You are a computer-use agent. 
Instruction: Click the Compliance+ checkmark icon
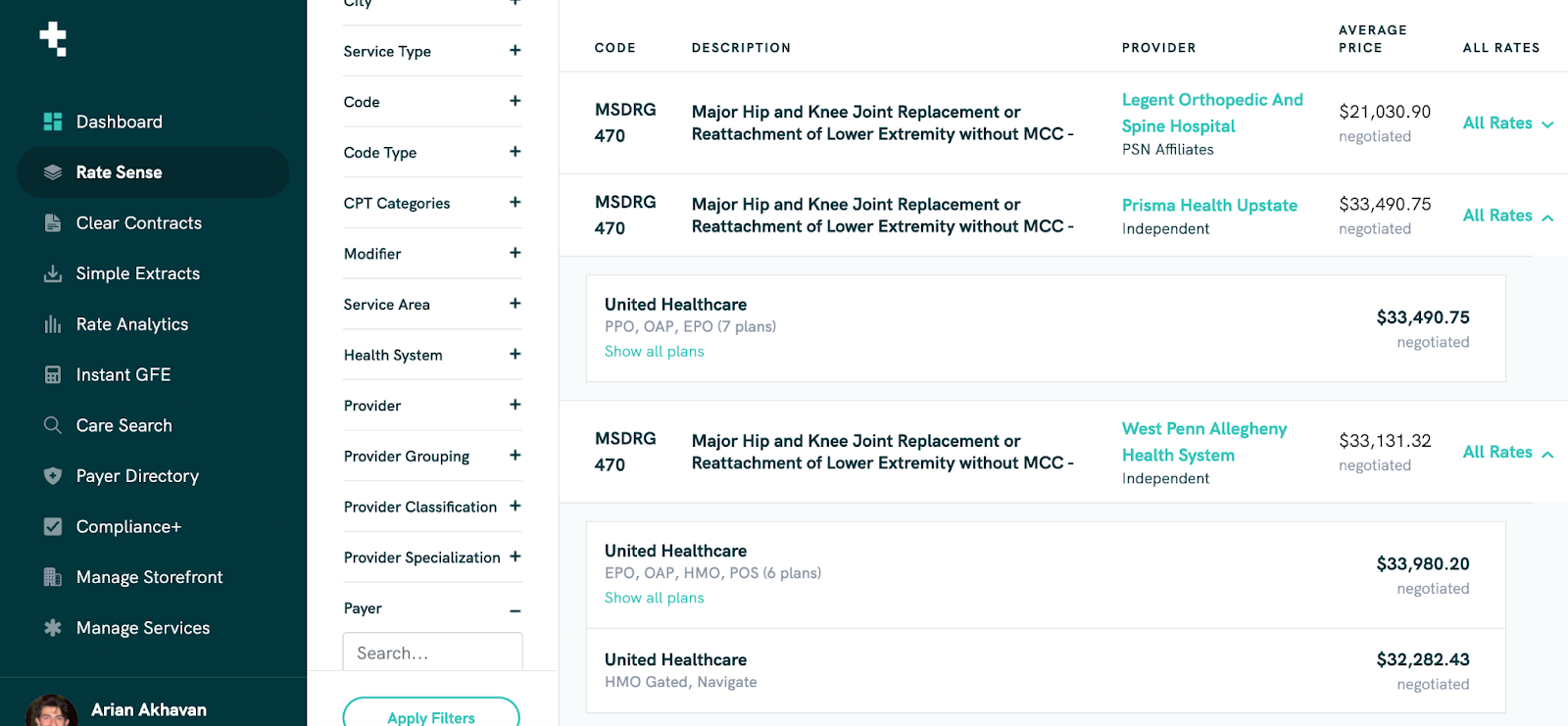[x=53, y=527]
